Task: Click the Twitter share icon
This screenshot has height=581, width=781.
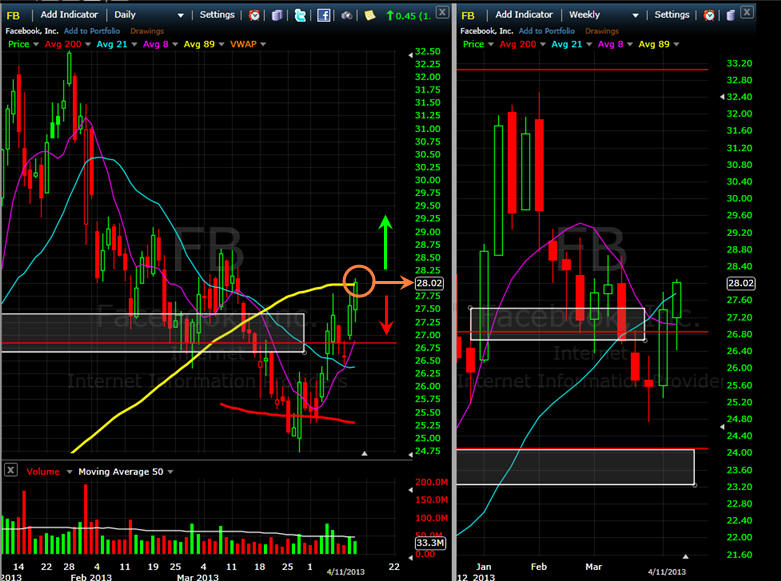Action: click(x=299, y=15)
